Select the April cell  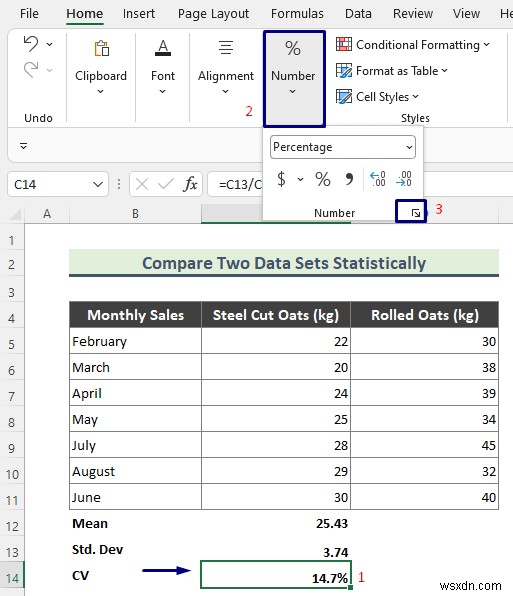pyautogui.click(x=135, y=393)
